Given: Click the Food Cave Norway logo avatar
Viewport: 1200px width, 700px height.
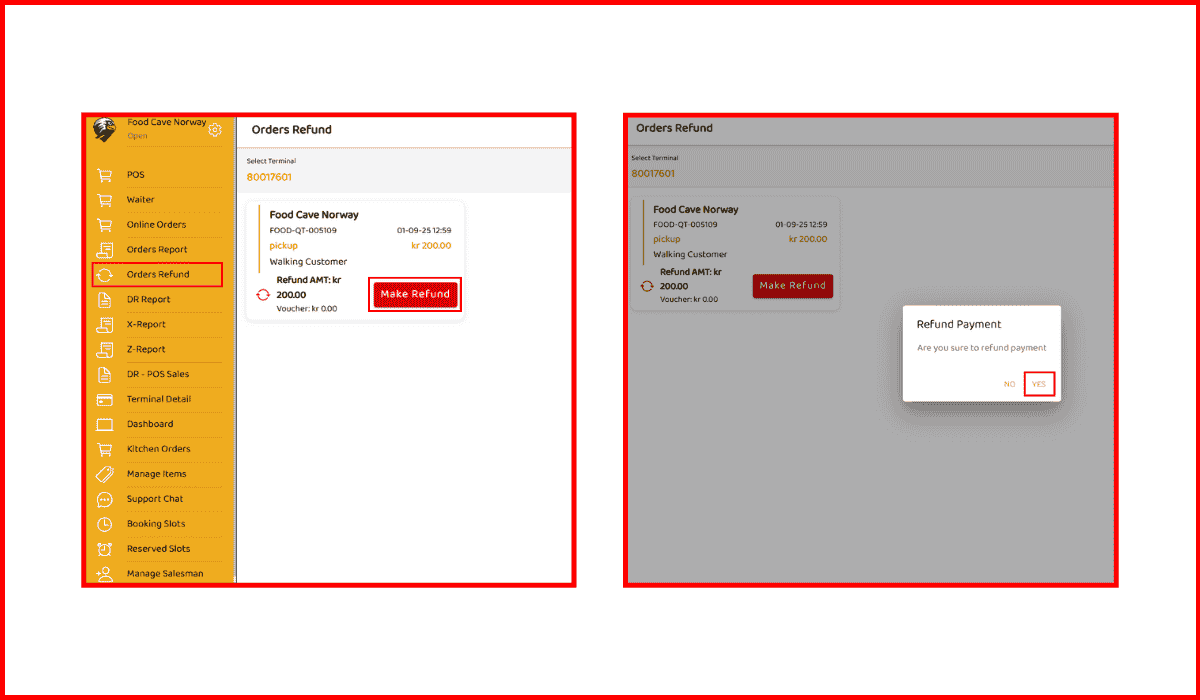Looking at the screenshot, I should point(104,129).
